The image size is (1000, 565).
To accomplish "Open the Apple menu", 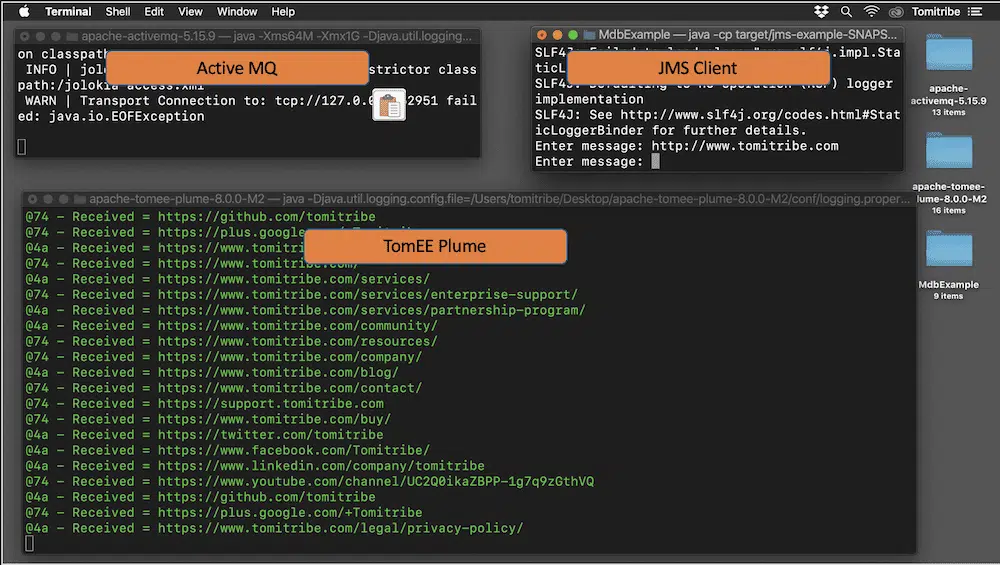I will 24,12.
